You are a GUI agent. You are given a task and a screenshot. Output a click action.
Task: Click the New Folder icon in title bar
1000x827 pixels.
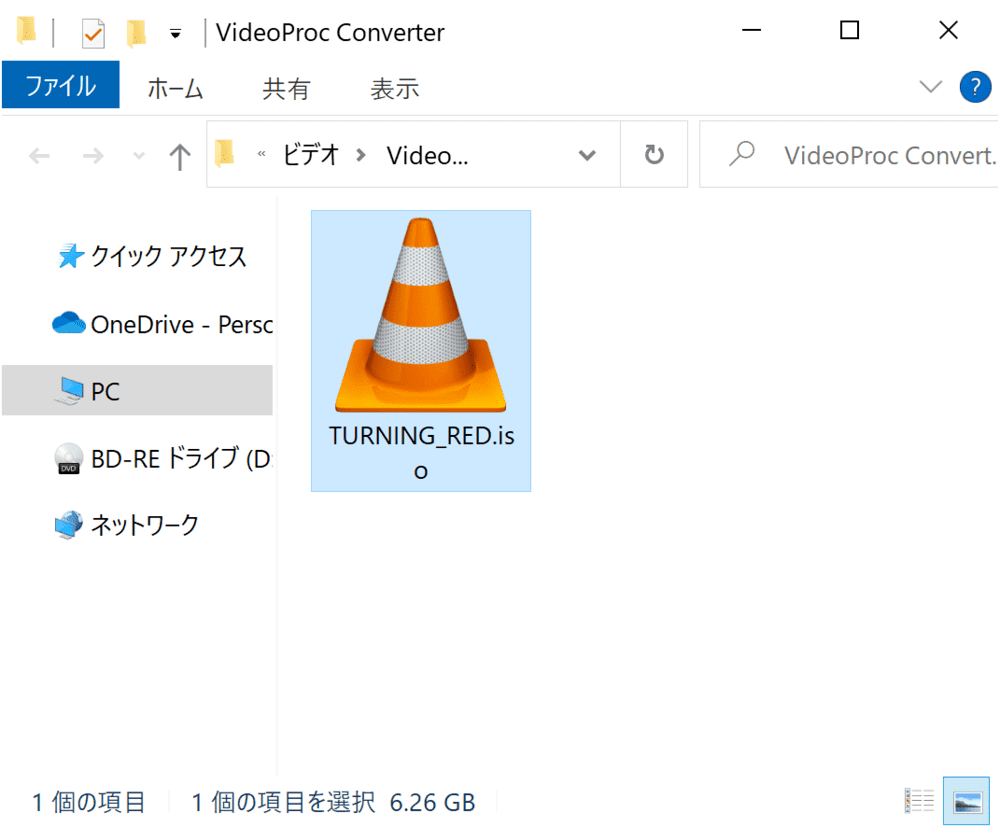136,33
